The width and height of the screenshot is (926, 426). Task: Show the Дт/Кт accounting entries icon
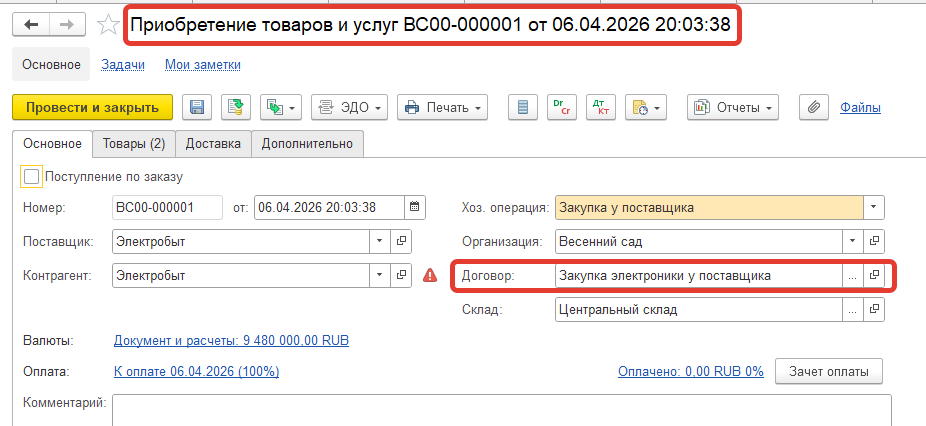(x=599, y=107)
